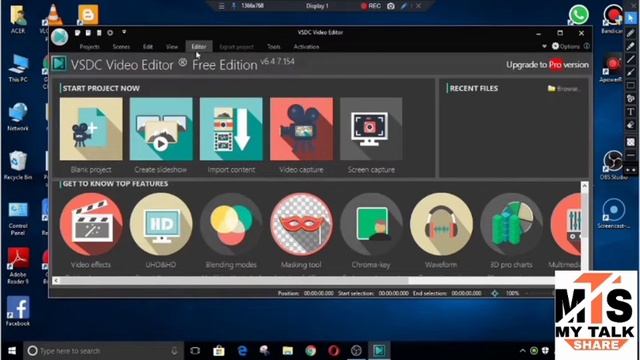Launch Video capture
The width and height of the screenshot is (640, 360).
pyautogui.click(x=301, y=129)
